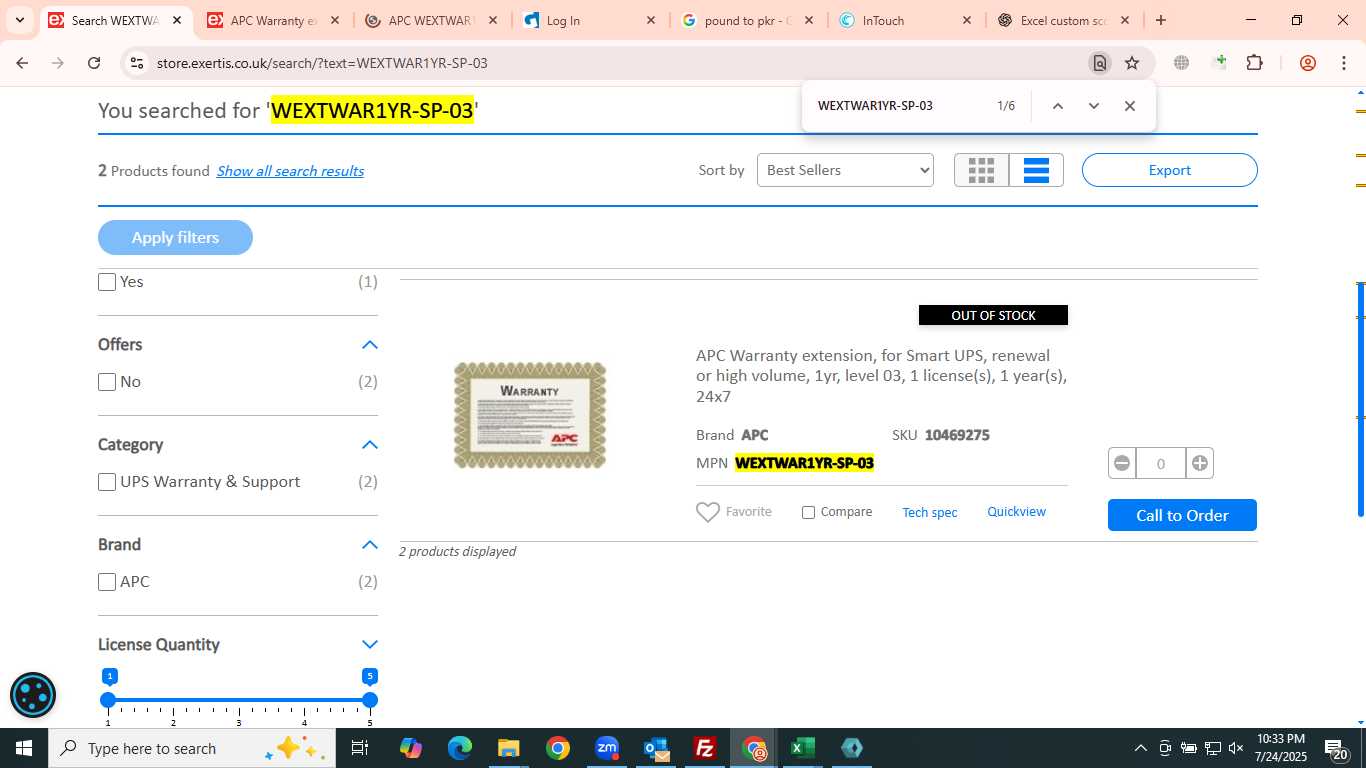Screen dimensions: 1366x768
Task: Open a new browser tab
Action: (x=1160, y=20)
